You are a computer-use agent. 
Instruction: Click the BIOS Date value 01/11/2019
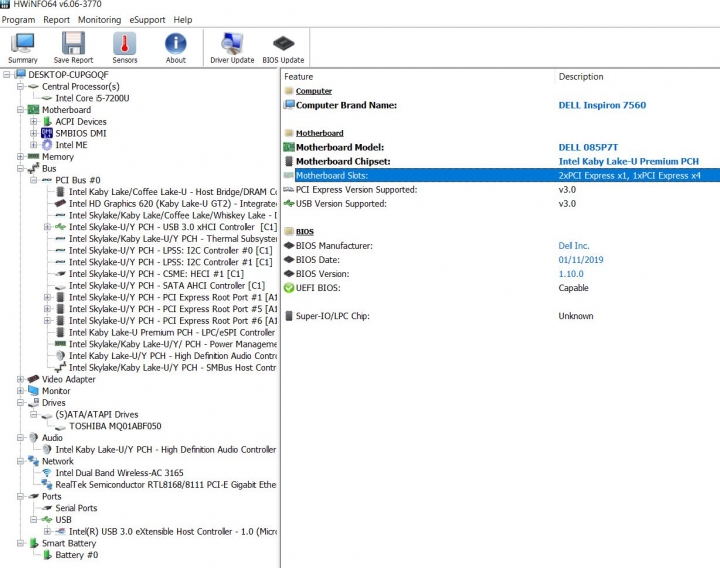click(581, 260)
